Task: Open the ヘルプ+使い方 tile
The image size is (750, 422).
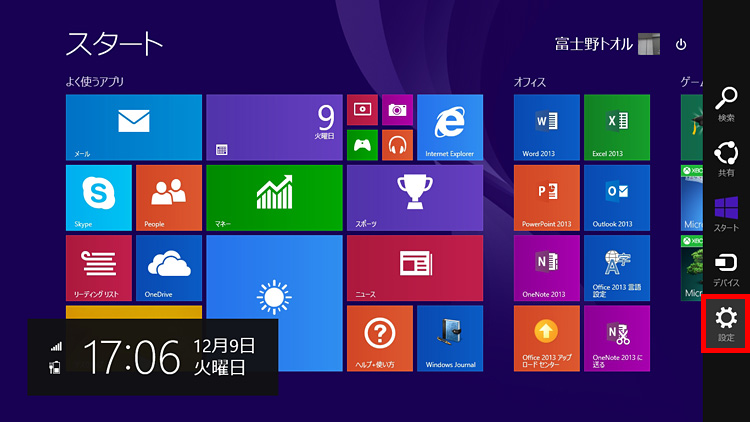Action: [x=380, y=338]
